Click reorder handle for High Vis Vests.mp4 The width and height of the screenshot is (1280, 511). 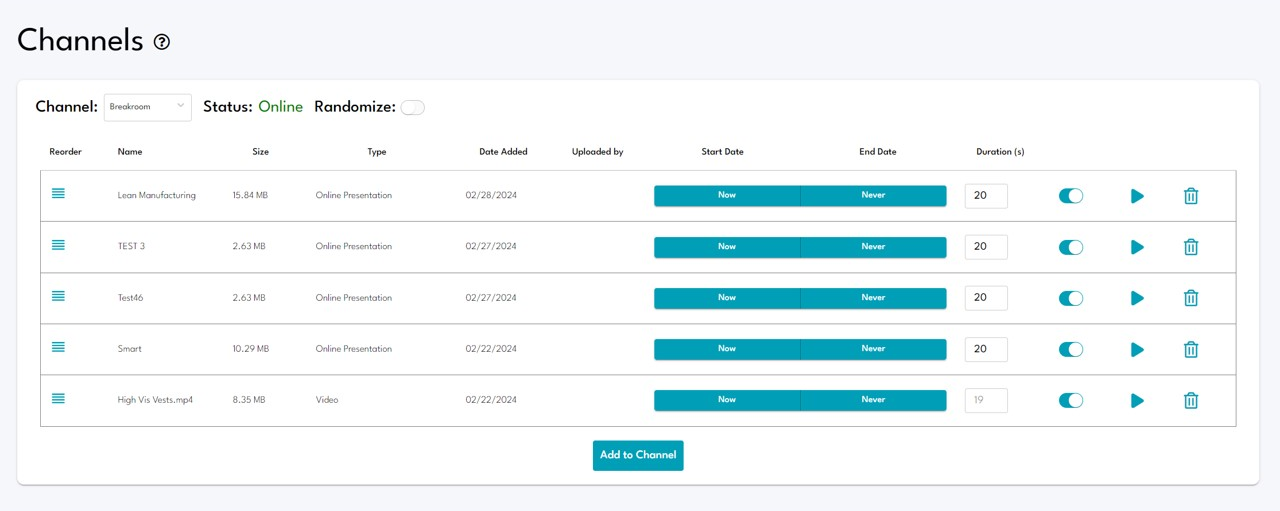pos(58,398)
